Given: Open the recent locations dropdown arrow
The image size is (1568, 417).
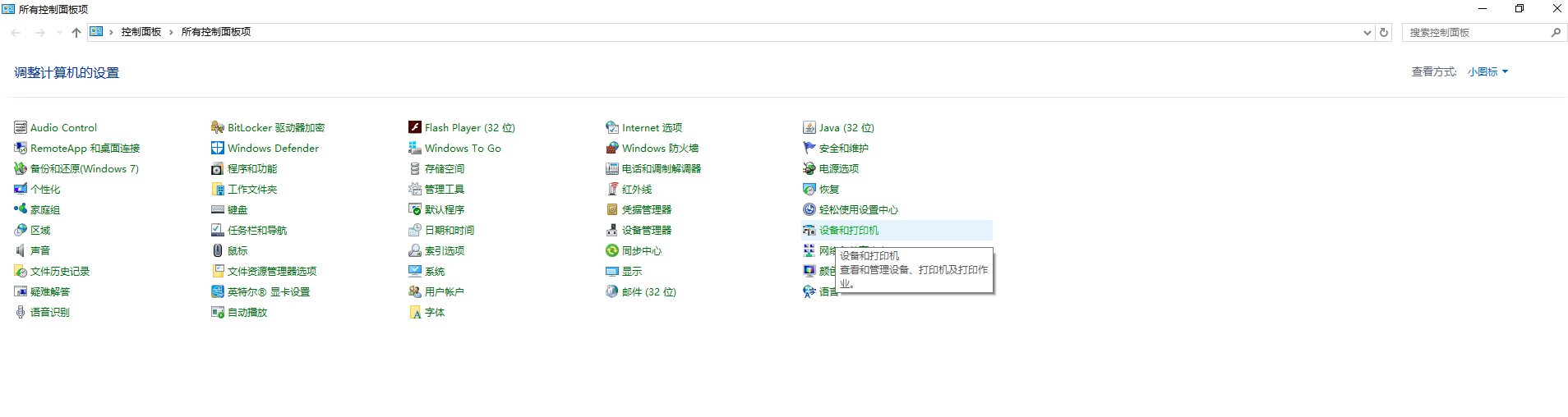Looking at the screenshot, I should pos(59,33).
